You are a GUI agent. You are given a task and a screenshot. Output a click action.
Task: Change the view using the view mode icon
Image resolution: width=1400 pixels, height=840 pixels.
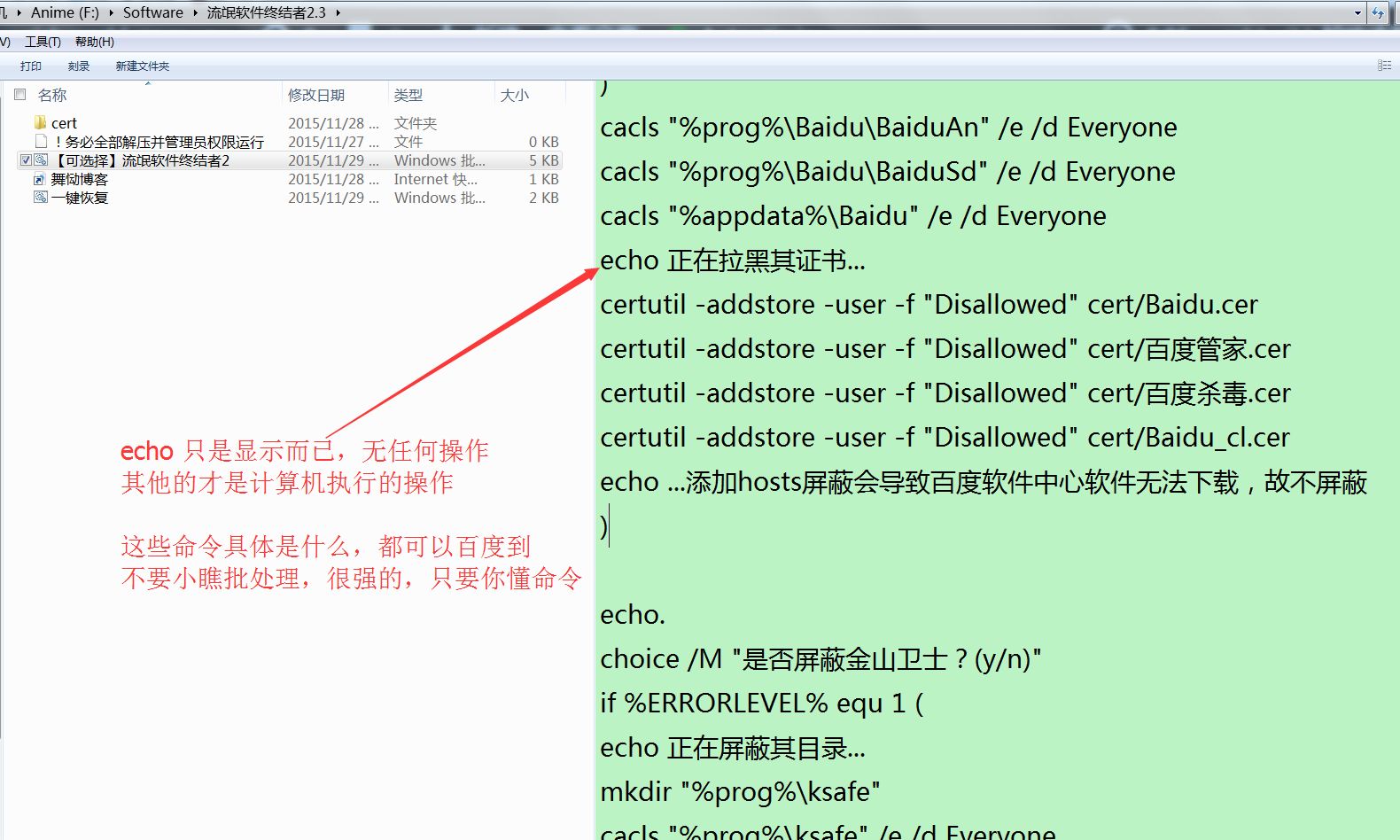pyautogui.click(x=1384, y=66)
